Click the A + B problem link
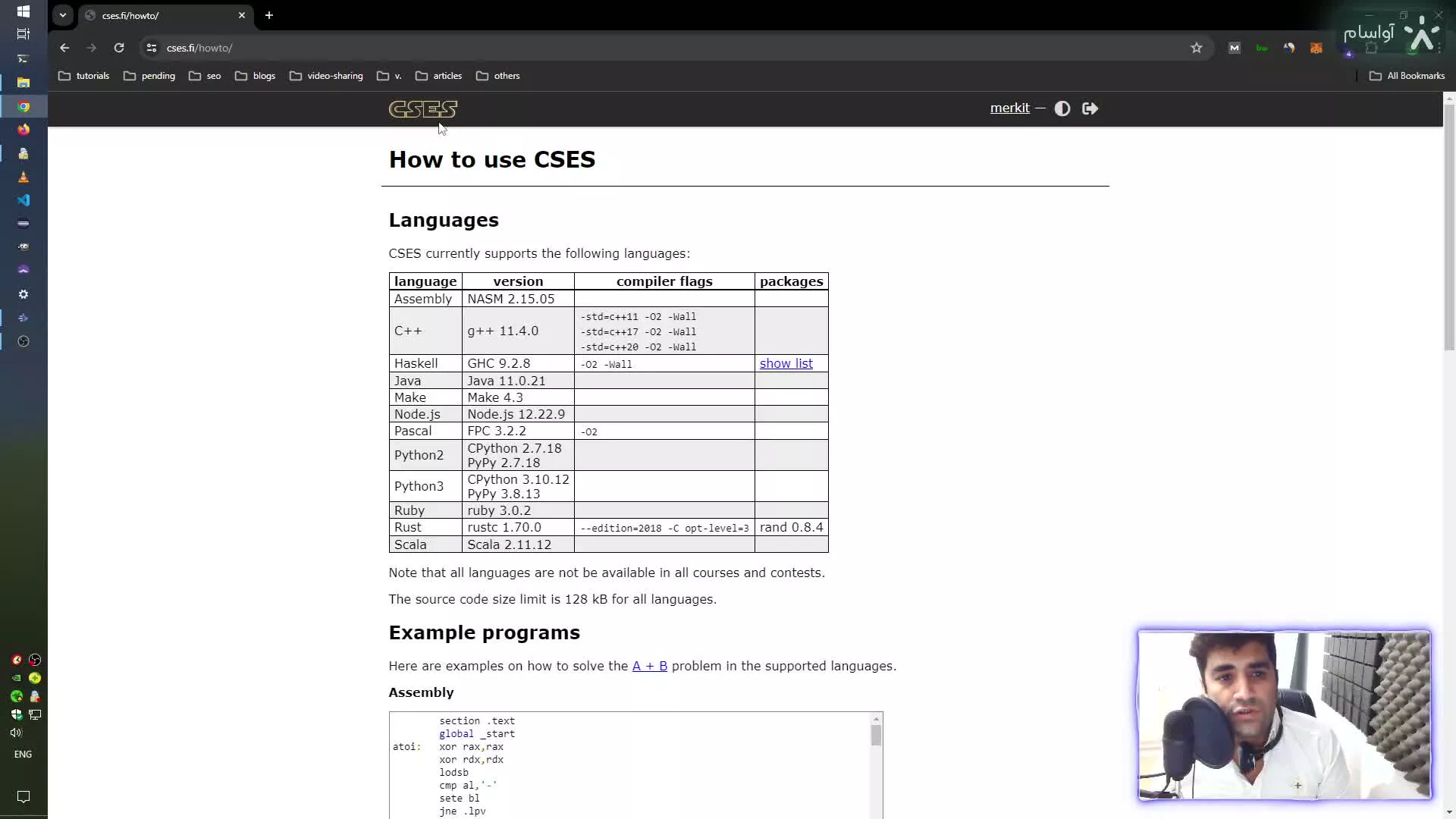This screenshot has width=1456, height=819. coord(649,666)
